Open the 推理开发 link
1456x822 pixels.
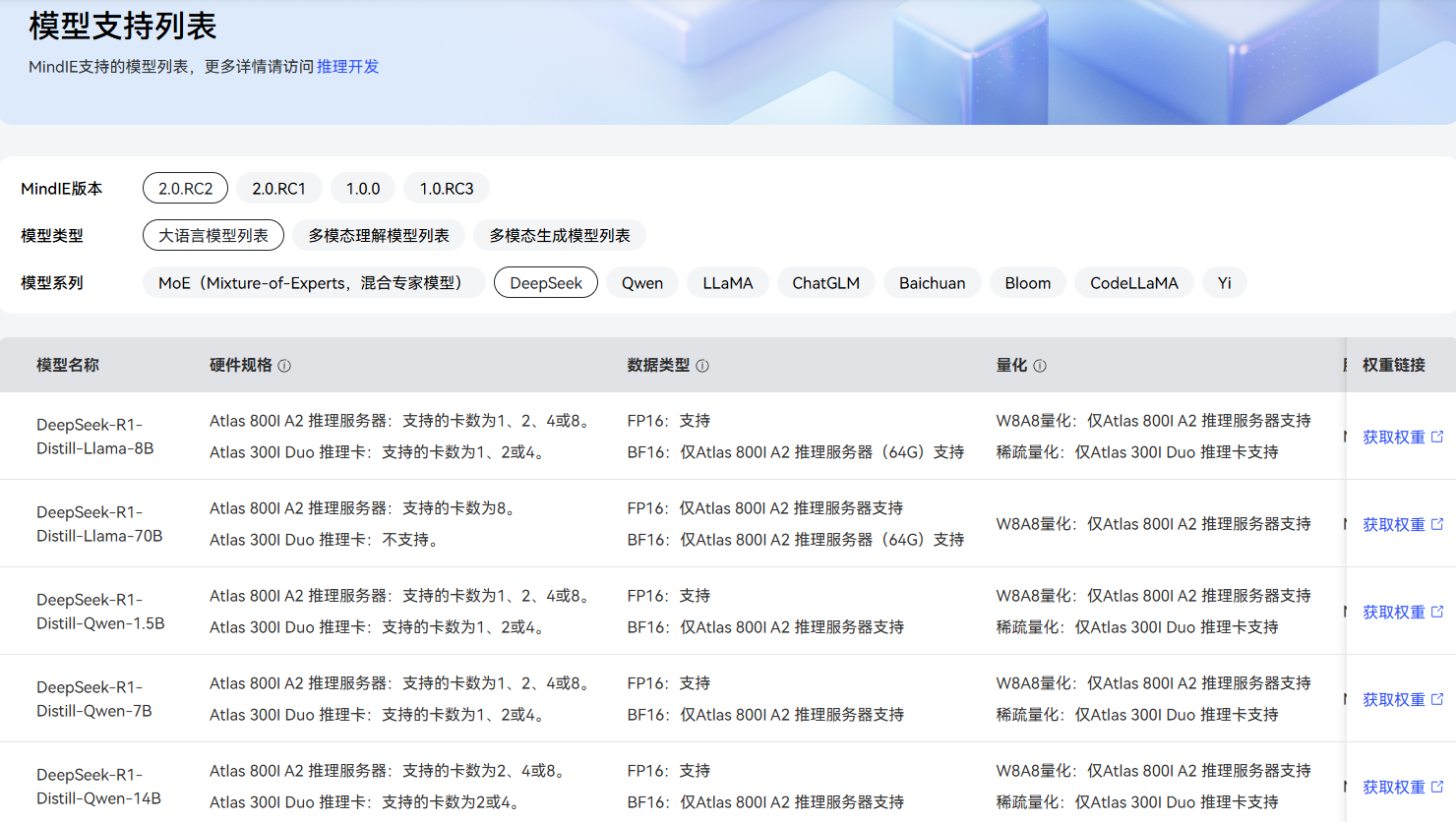click(347, 67)
